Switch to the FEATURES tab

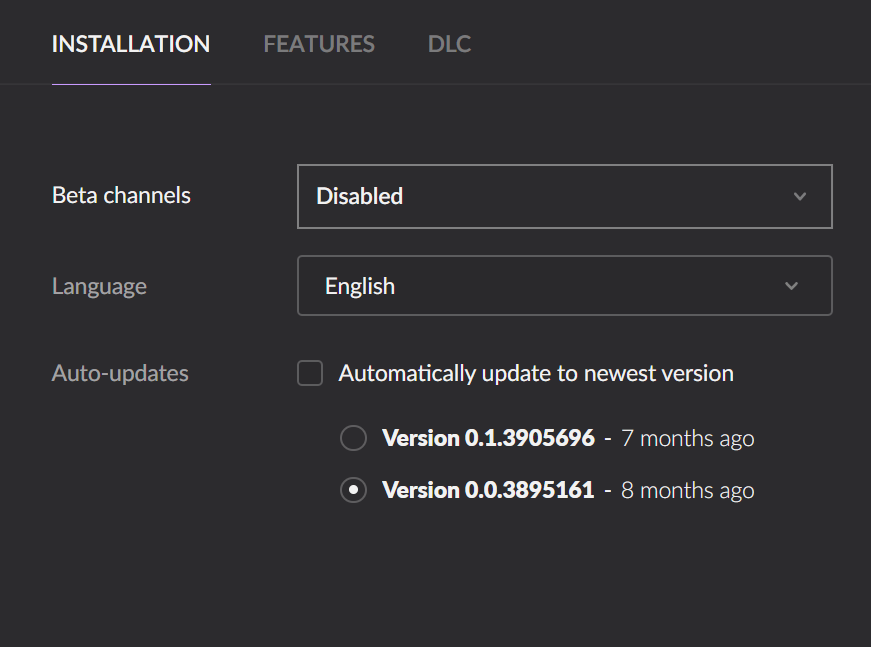[319, 44]
